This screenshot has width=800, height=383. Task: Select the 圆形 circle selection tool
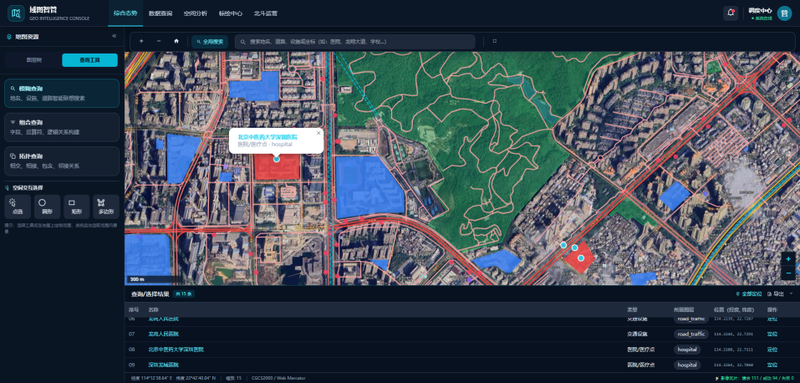pos(47,207)
